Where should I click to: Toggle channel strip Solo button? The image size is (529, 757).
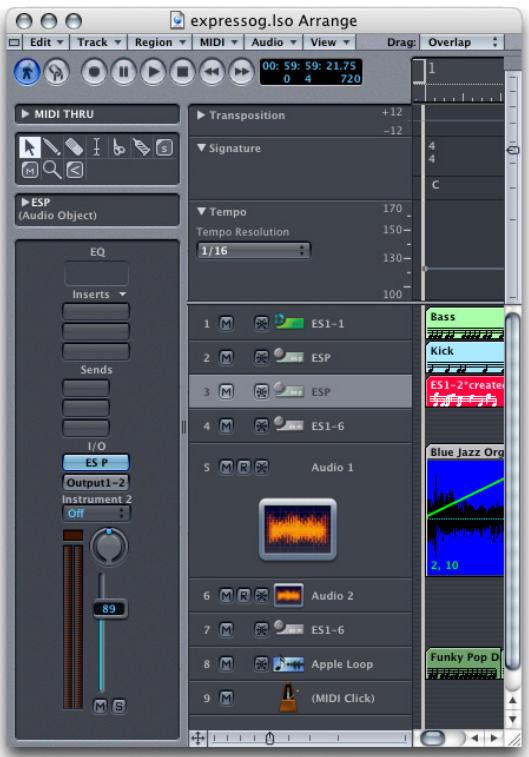[x=119, y=706]
